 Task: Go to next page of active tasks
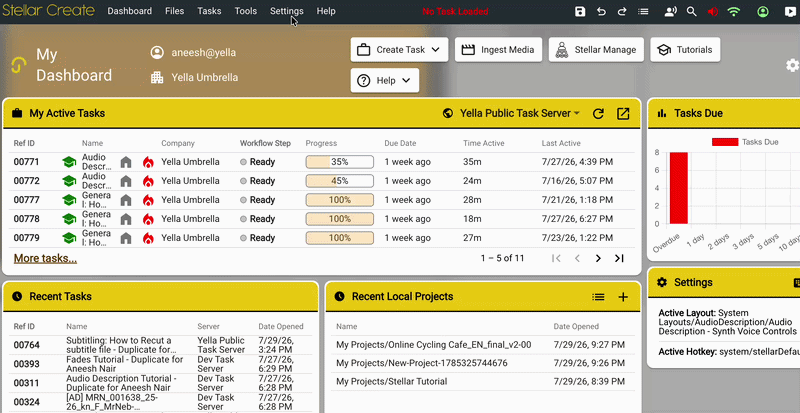[x=598, y=258]
